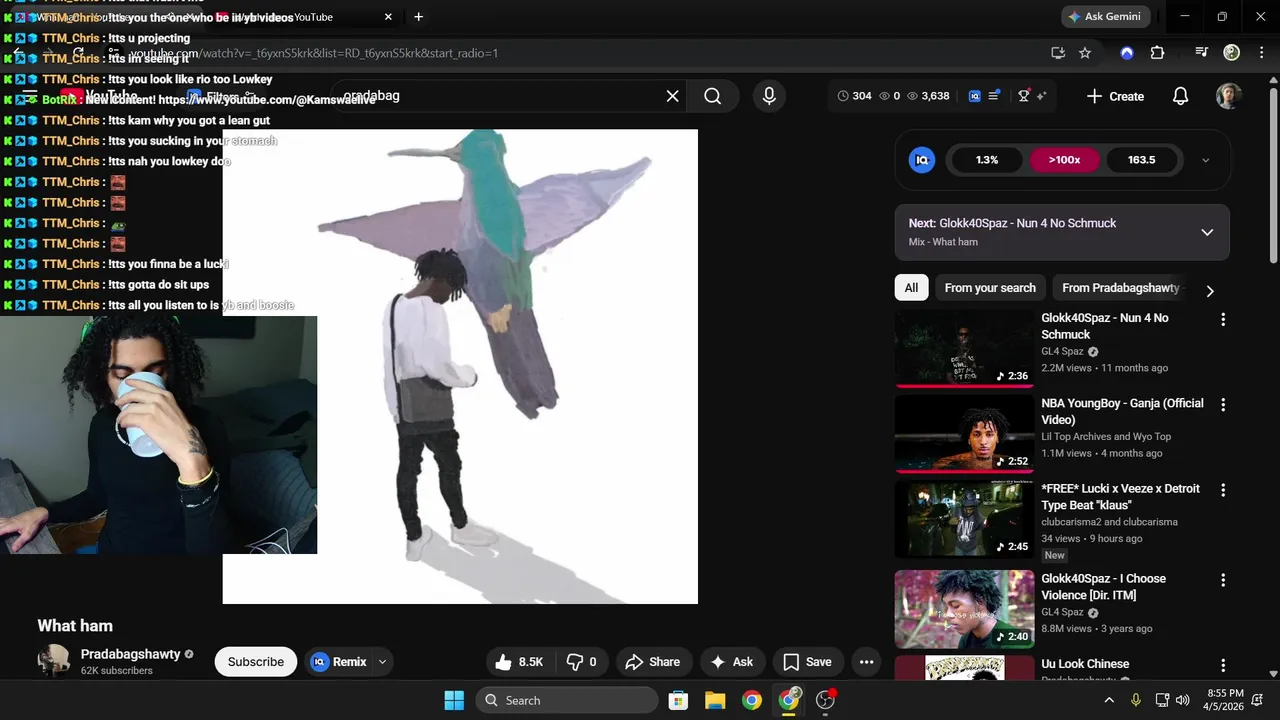The width and height of the screenshot is (1280, 720).
Task: Open the blue vidIQ icon in header
Action: point(975,96)
